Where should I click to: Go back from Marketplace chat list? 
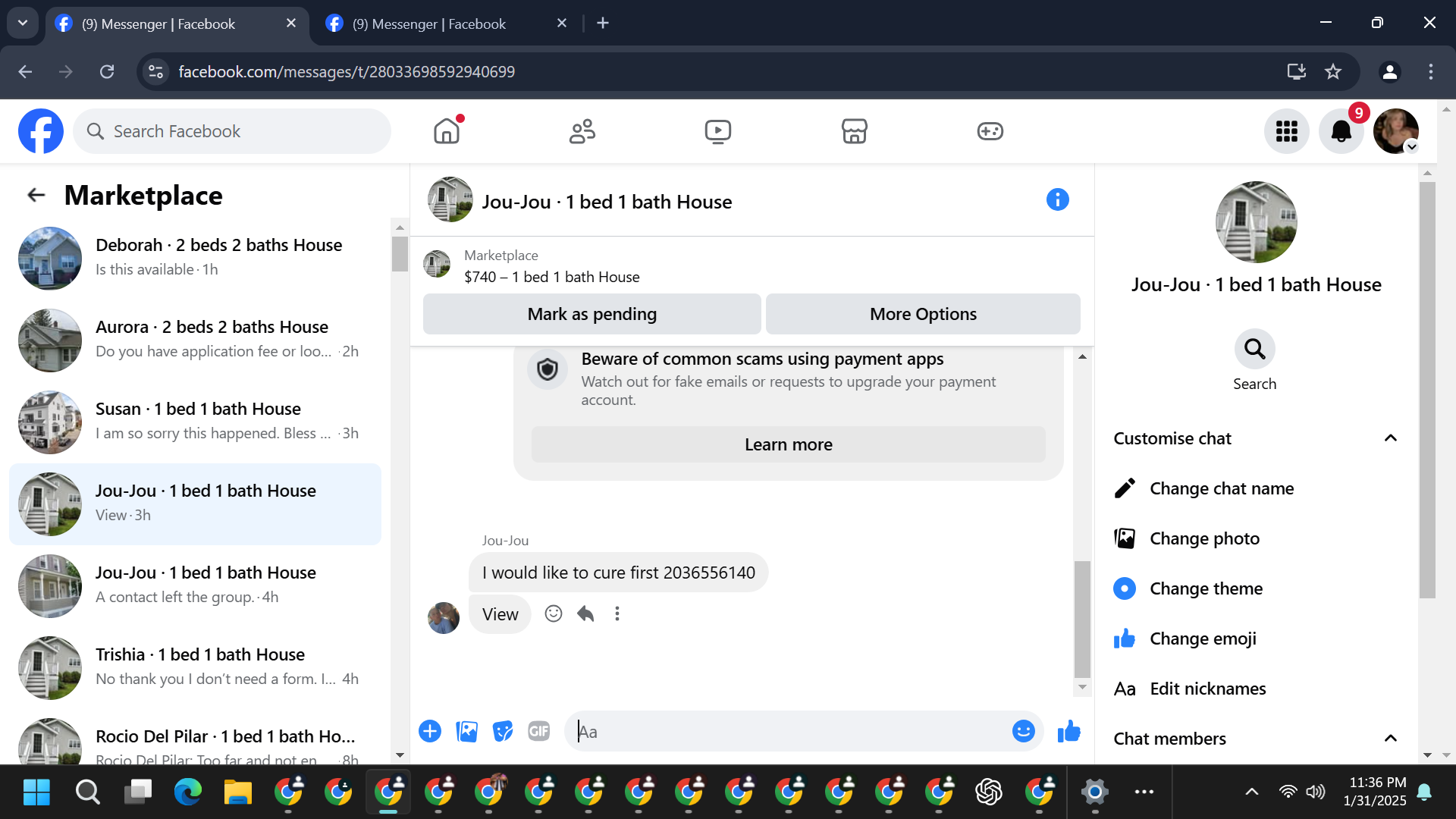(x=36, y=196)
